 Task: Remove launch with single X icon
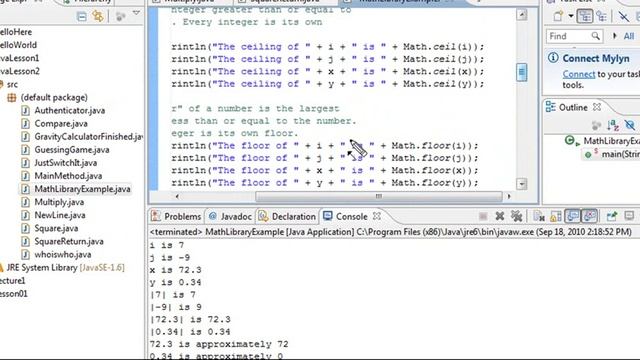click(x=500, y=216)
